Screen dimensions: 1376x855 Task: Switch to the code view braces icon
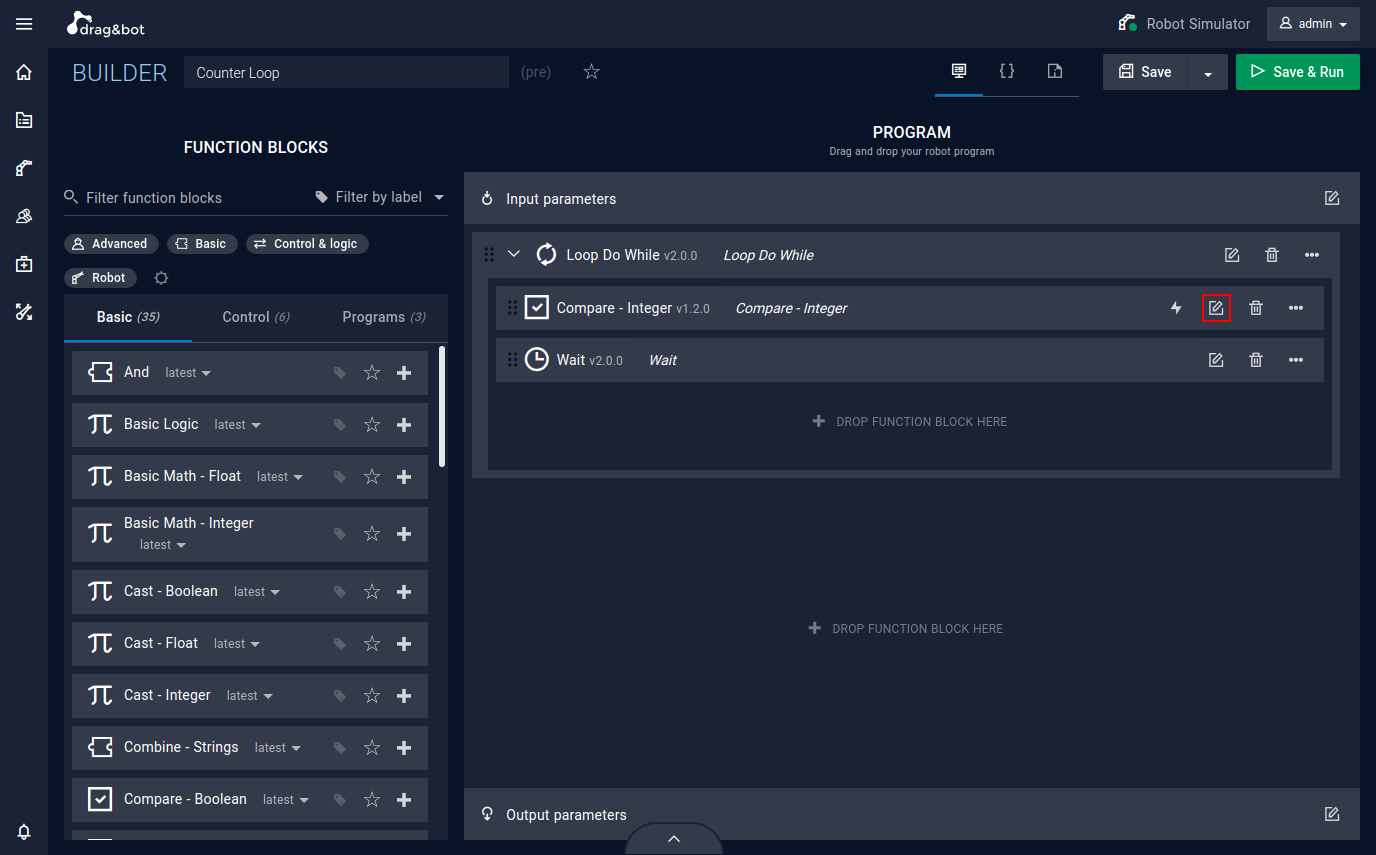pyautogui.click(x=1007, y=71)
